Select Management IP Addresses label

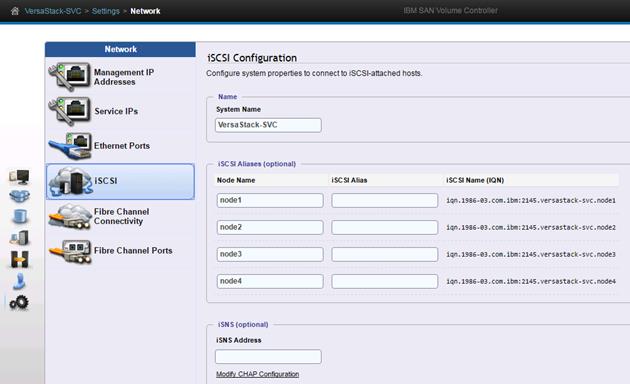(x=124, y=77)
